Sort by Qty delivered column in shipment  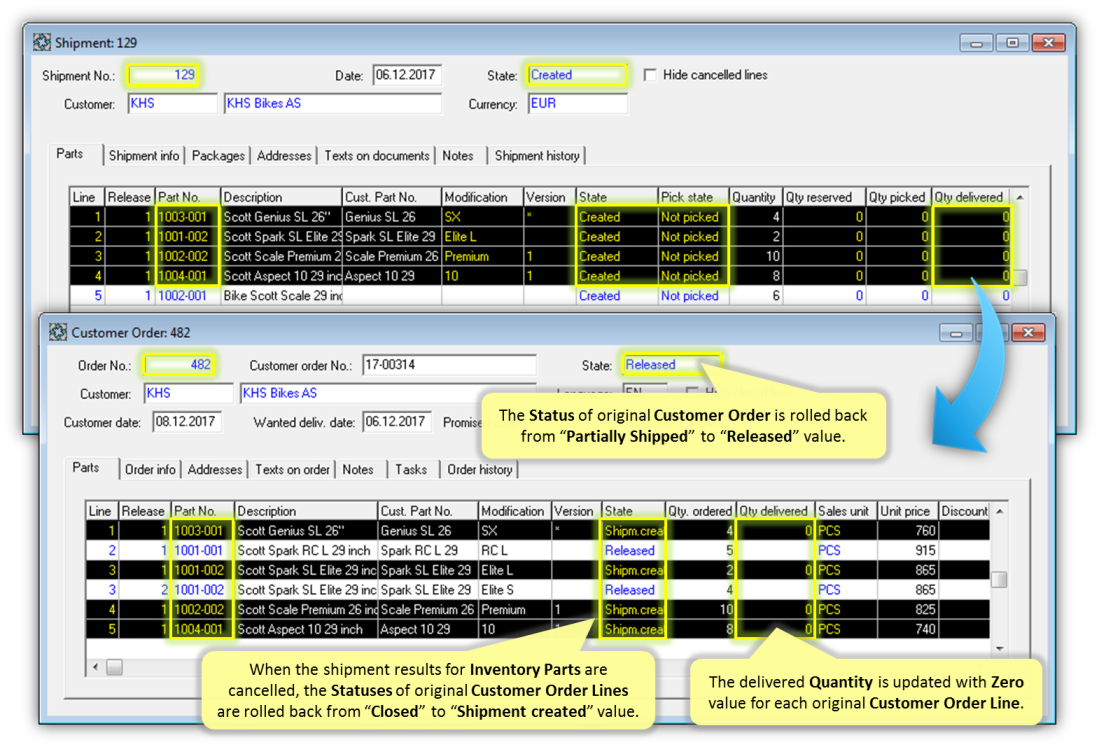click(969, 197)
